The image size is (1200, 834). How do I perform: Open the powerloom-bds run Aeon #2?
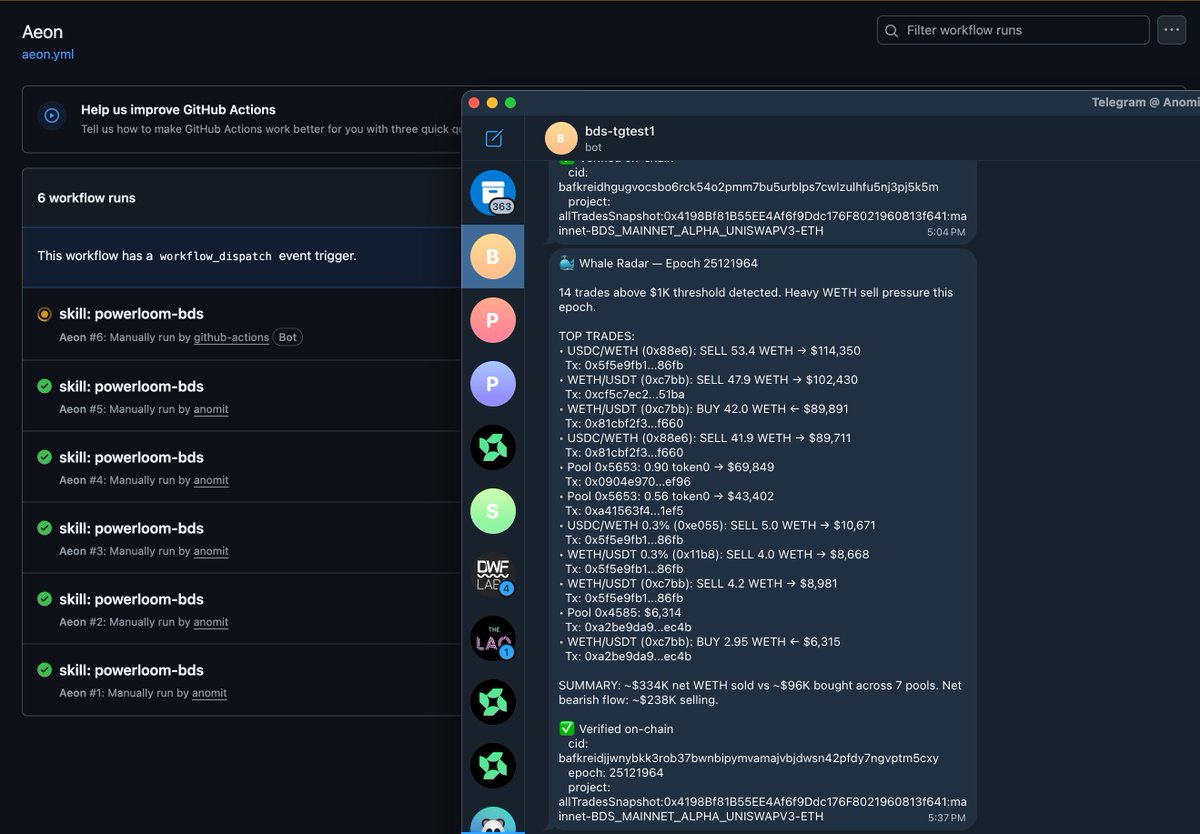coord(131,599)
